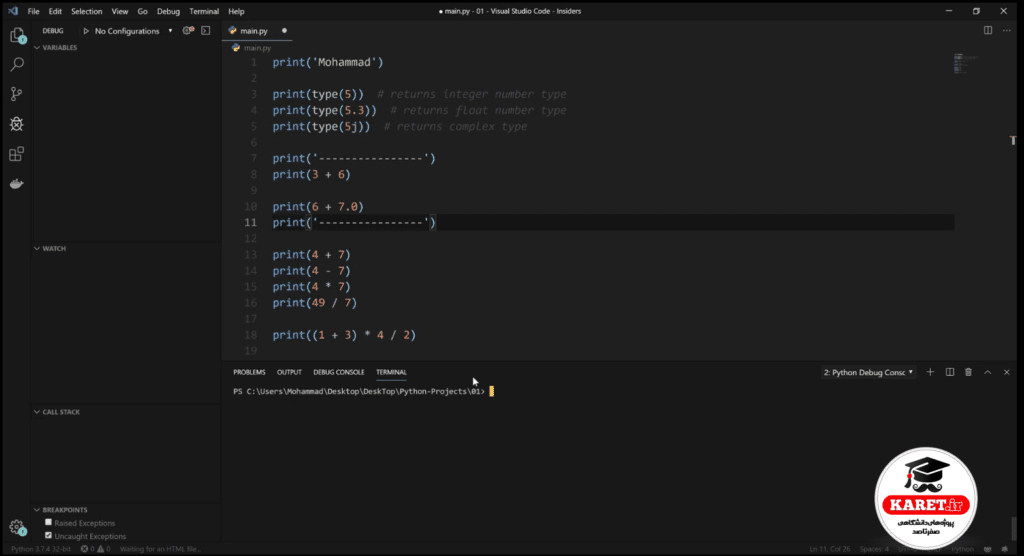Click the comment '# returns complex type'

[455, 126]
